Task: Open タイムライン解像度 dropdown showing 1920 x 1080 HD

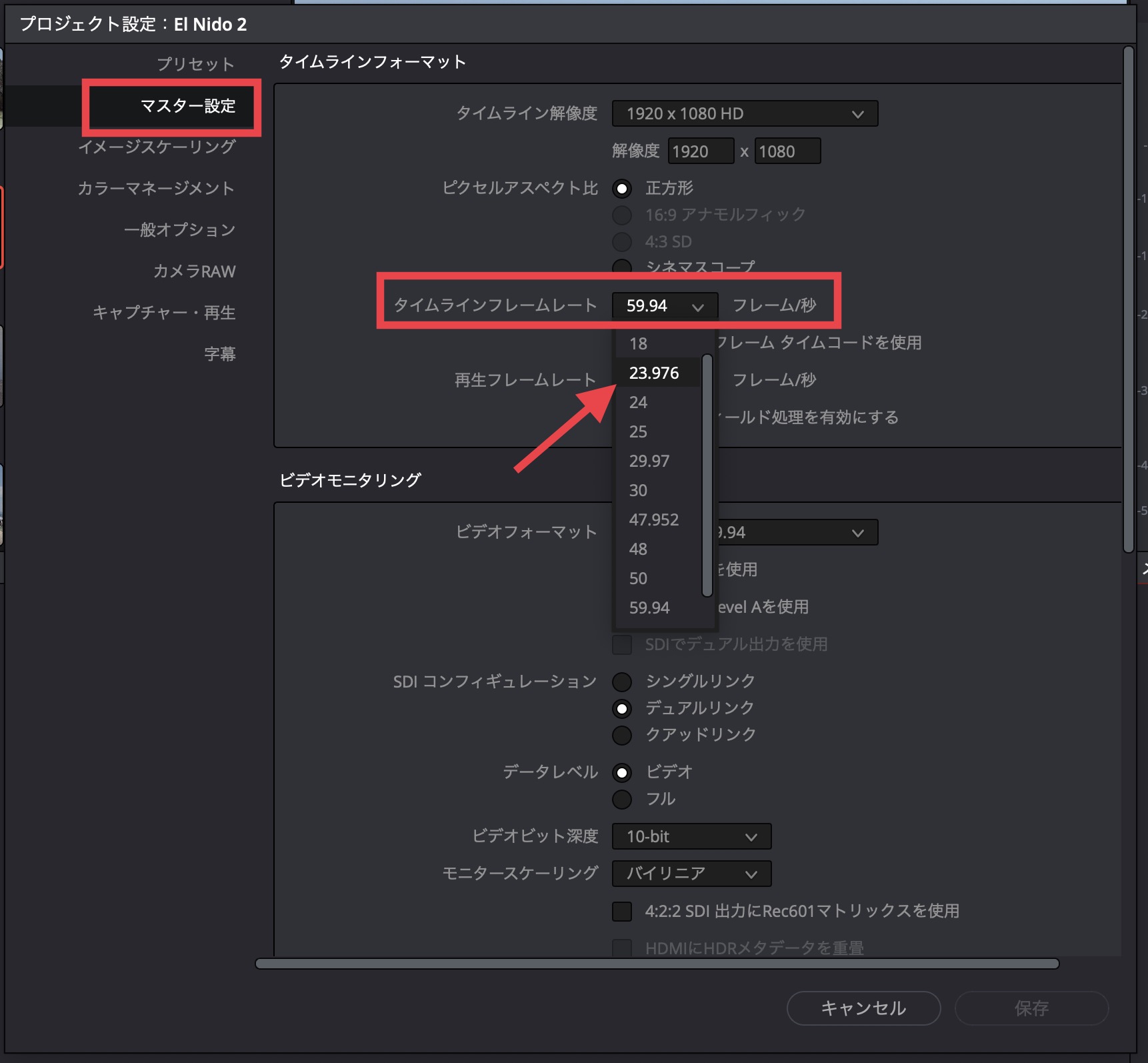Action: pos(745,113)
